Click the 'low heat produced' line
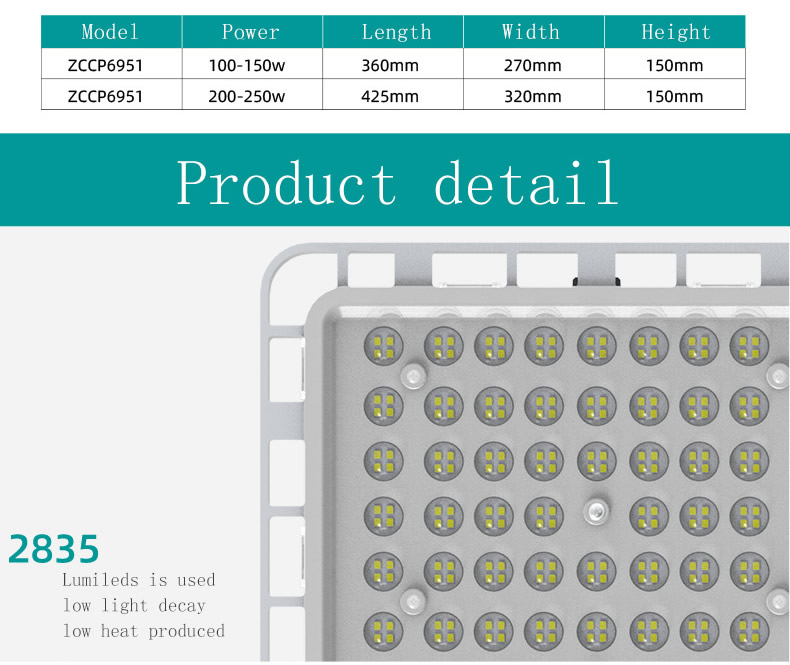Screen dimensions: 790x665 (144, 631)
